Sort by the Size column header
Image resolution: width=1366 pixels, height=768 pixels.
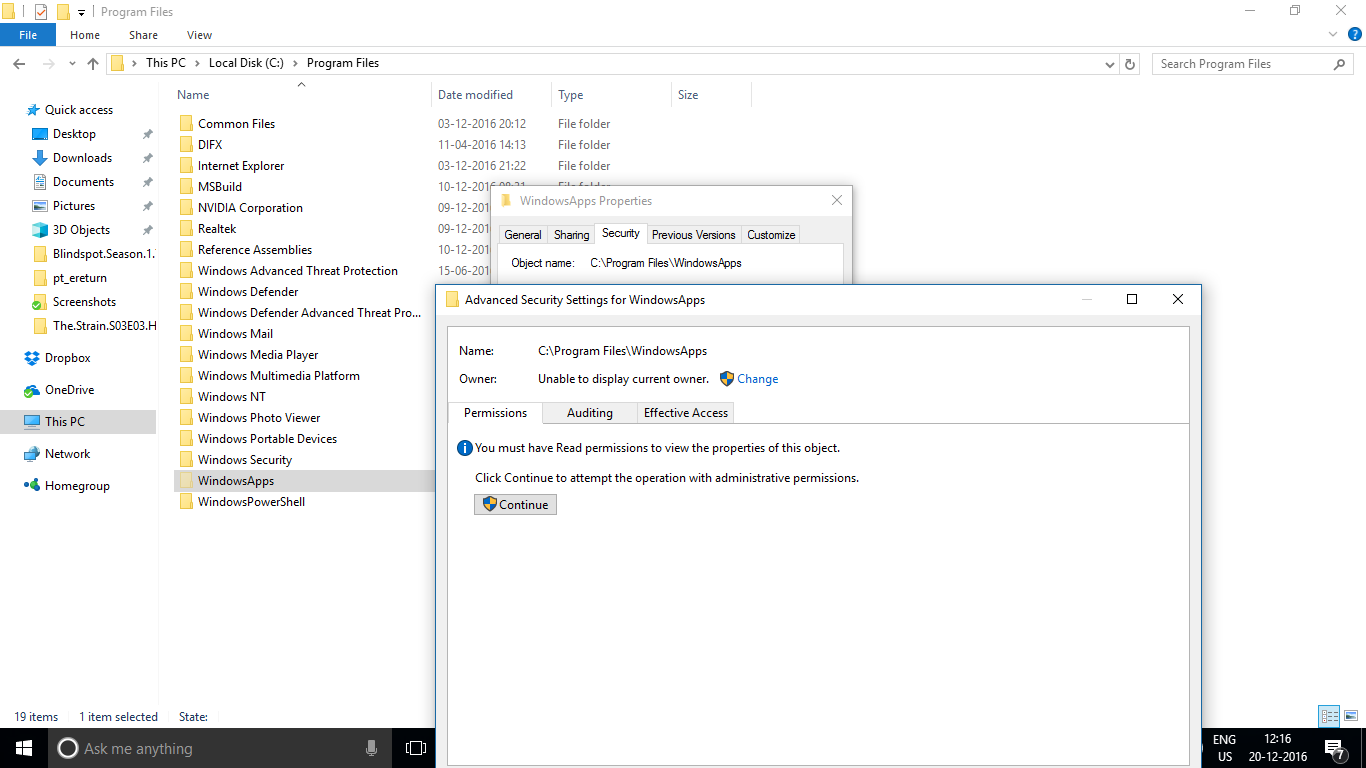pos(711,95)
